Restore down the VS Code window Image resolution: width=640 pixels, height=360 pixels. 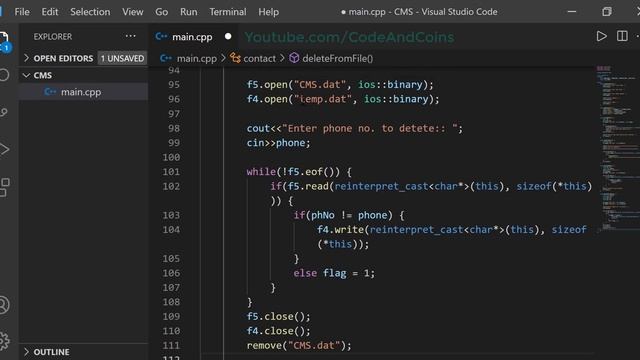pos(607,12)
